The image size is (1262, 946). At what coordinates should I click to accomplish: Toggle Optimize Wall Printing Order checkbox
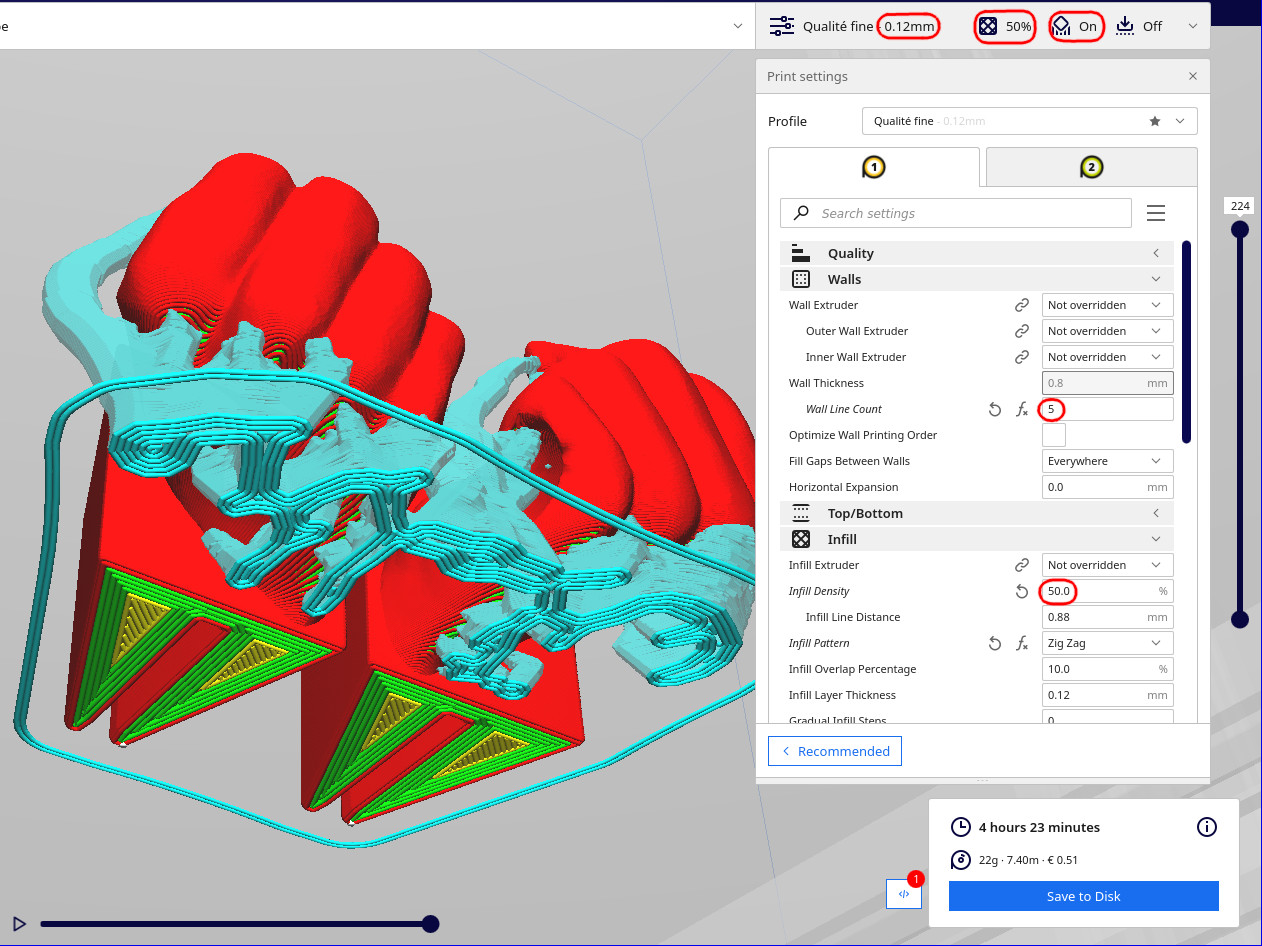pyautogui.click(x=1054, y=435)
